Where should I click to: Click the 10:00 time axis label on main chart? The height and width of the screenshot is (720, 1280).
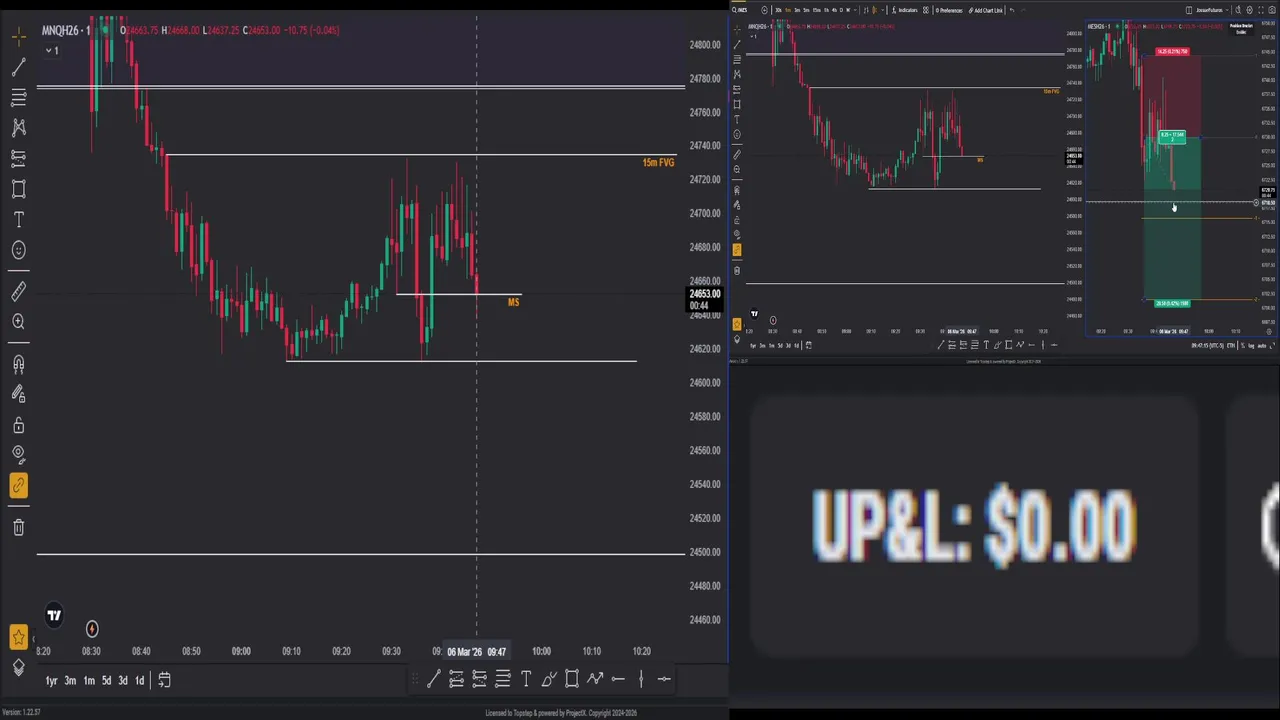(x=541, y=651)
